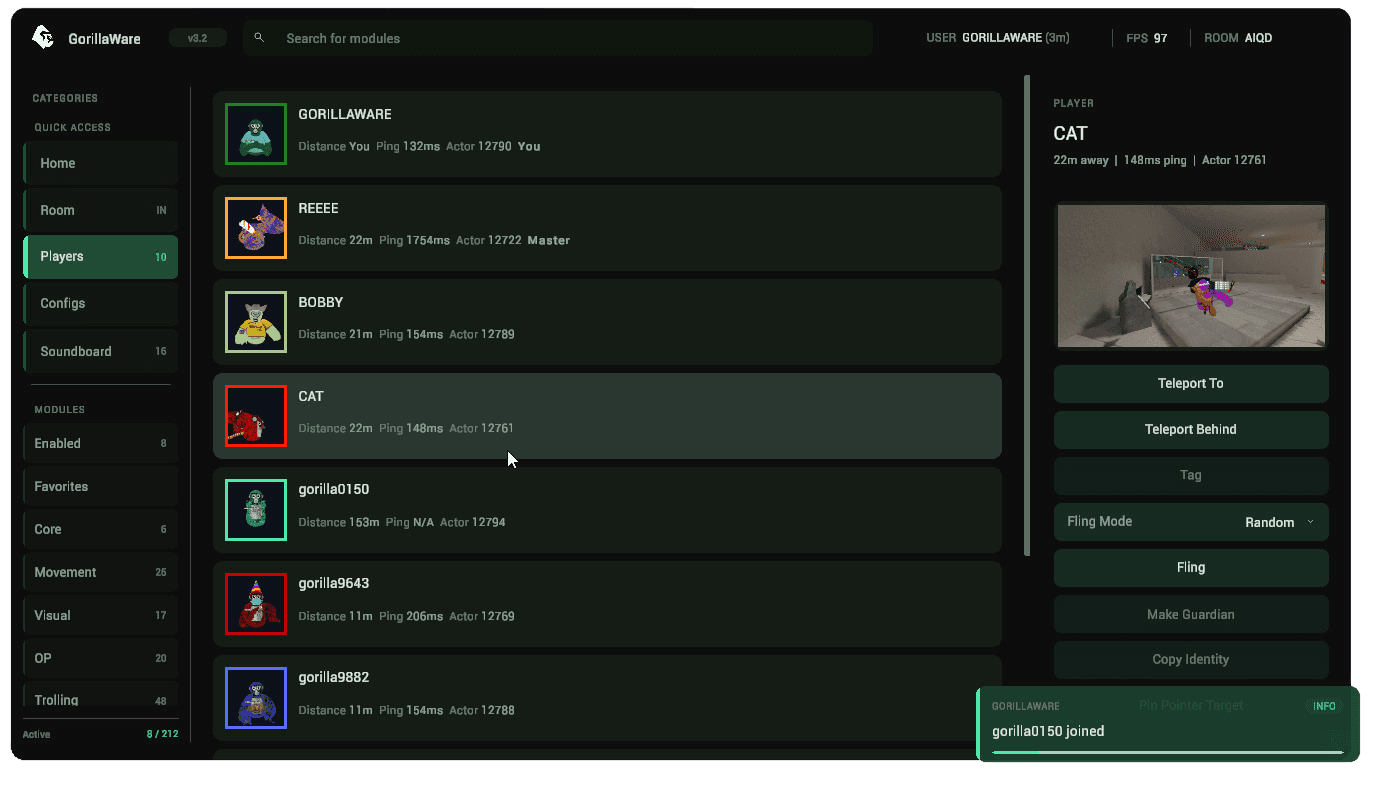The height and width of the screenshot is (790, 1386).
Task: Click gorilla9643 player avatar icon
Action: coord(256,604)
